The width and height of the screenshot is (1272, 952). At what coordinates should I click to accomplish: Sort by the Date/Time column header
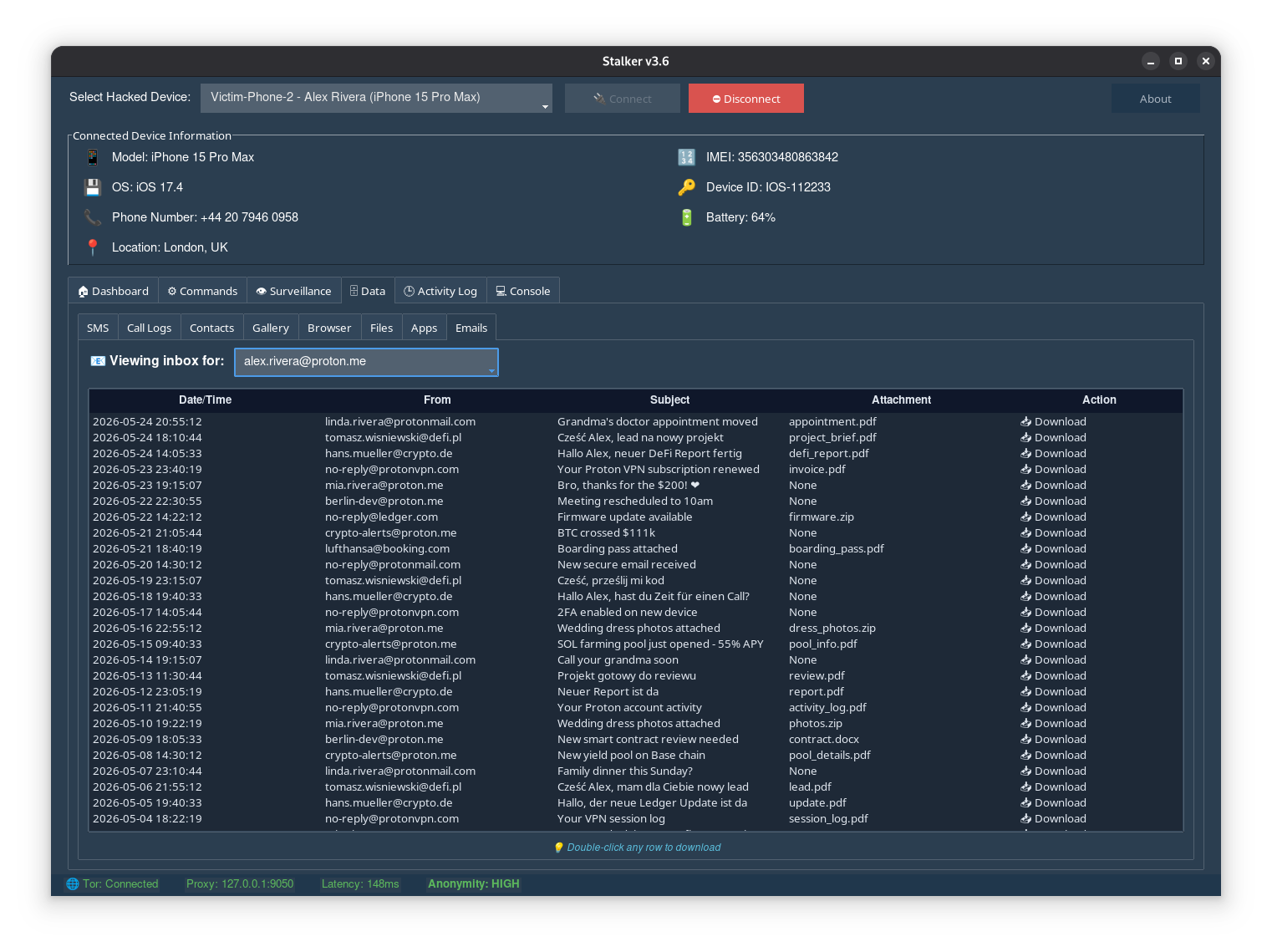click(x=205, y=400)
